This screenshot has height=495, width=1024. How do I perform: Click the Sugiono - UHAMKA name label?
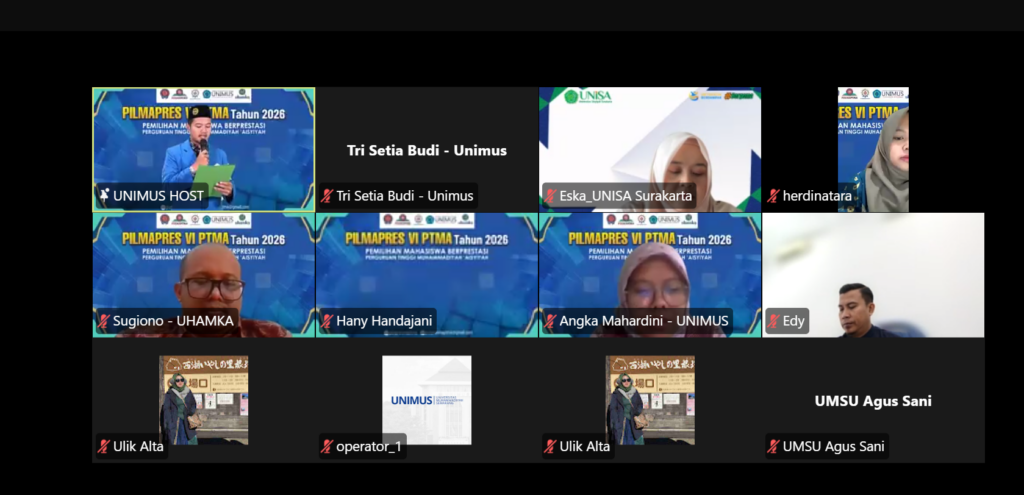tap(173, 321)
